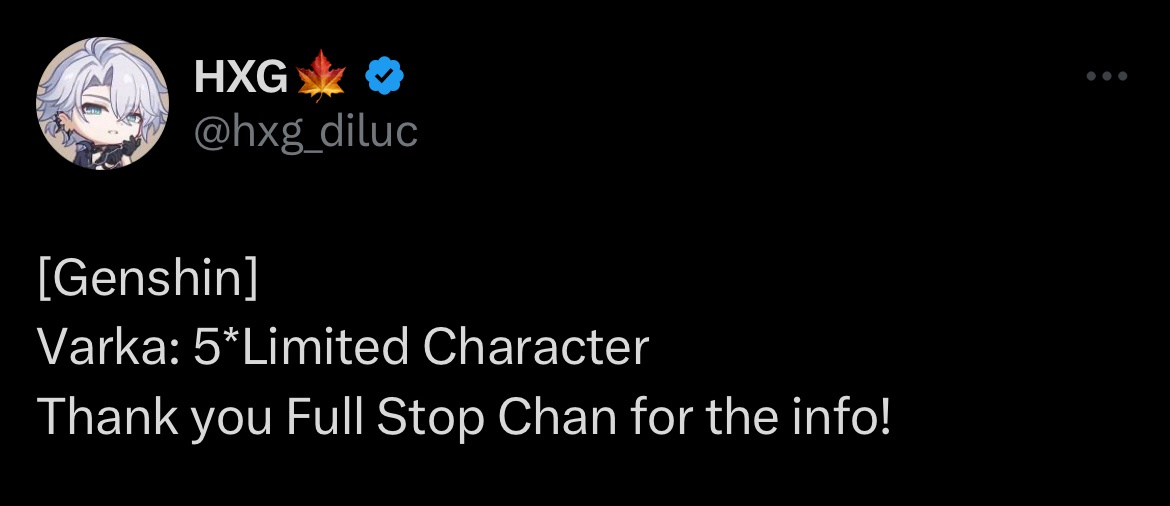Click the word "Character" in the post

[536, 347]
